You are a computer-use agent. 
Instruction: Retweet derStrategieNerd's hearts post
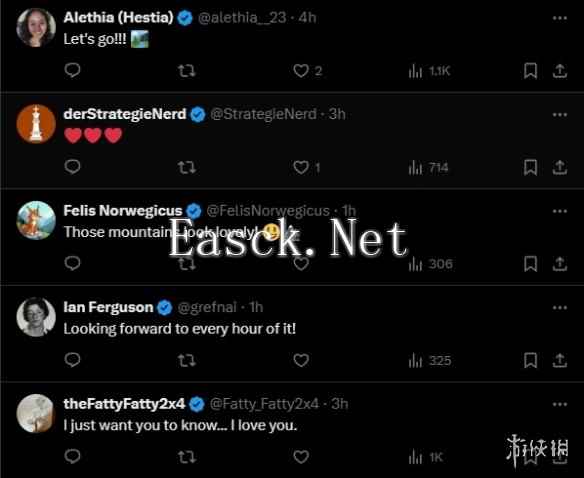(187, 167)
